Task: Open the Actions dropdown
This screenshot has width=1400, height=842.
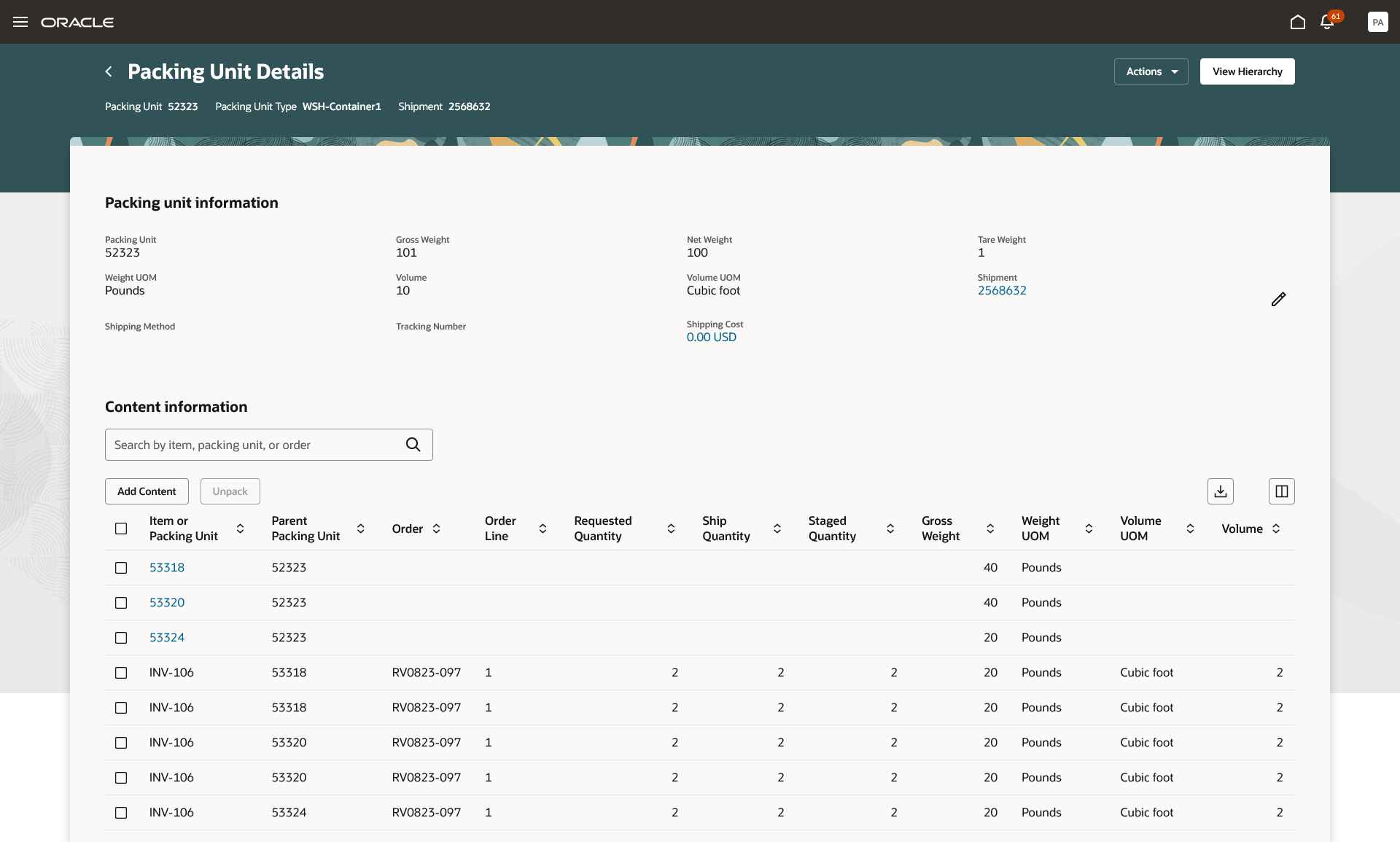Action: (1151, 71)
